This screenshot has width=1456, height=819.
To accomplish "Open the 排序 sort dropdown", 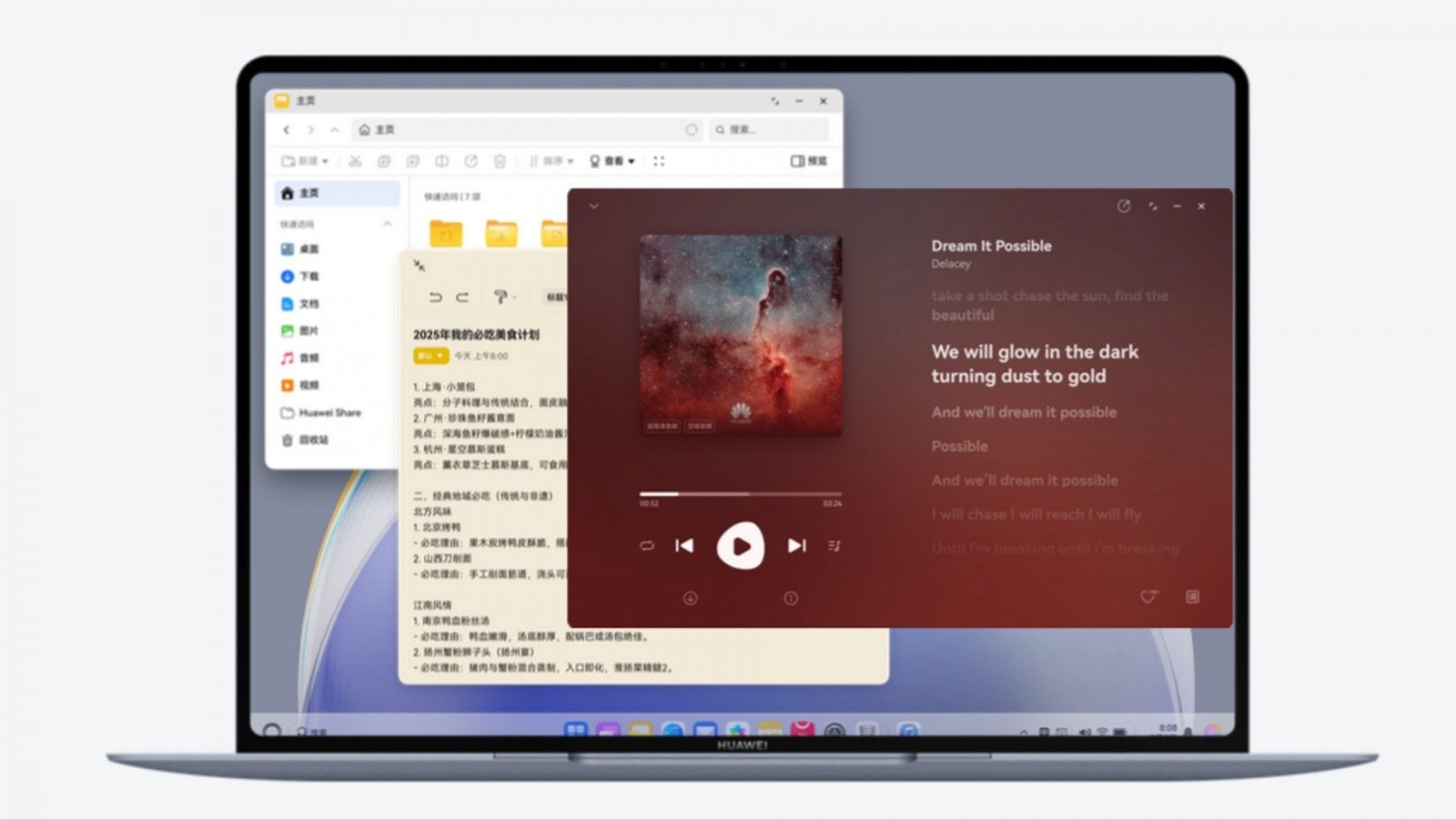I will [551, 161].
